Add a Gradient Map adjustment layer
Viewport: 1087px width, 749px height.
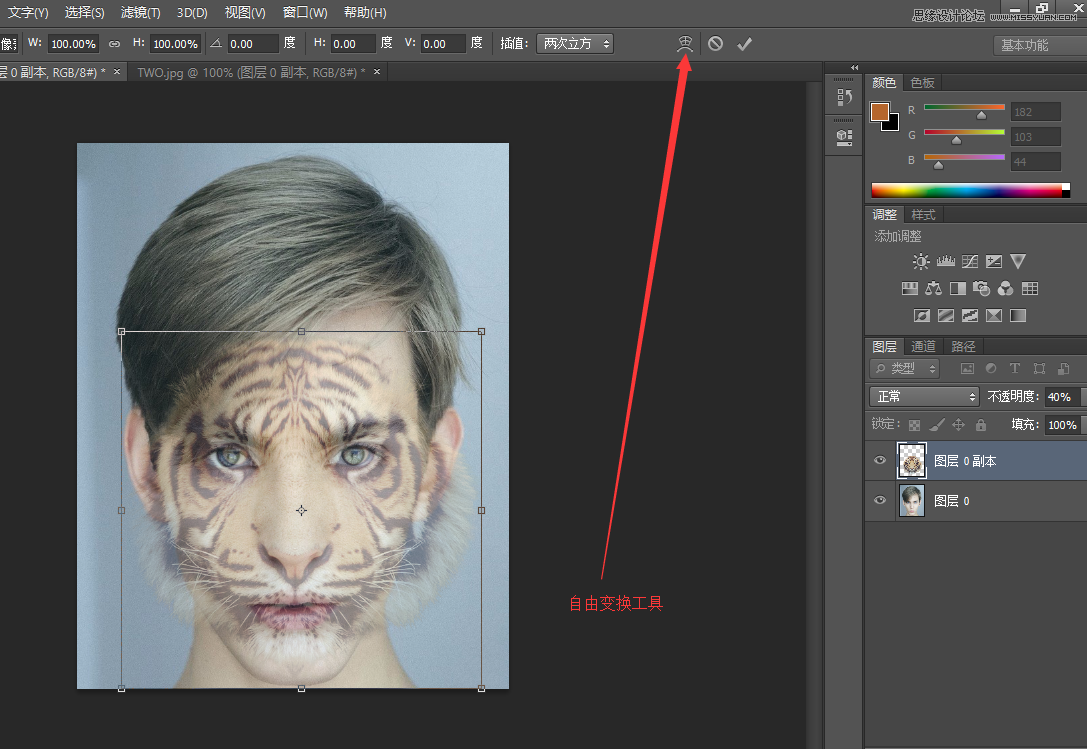[1018, 316]
